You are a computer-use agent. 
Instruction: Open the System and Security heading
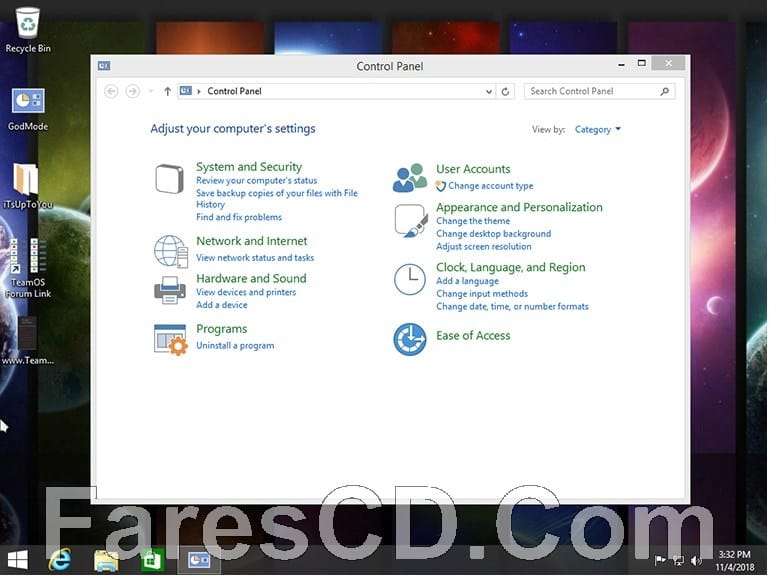[x=249, y=167]
